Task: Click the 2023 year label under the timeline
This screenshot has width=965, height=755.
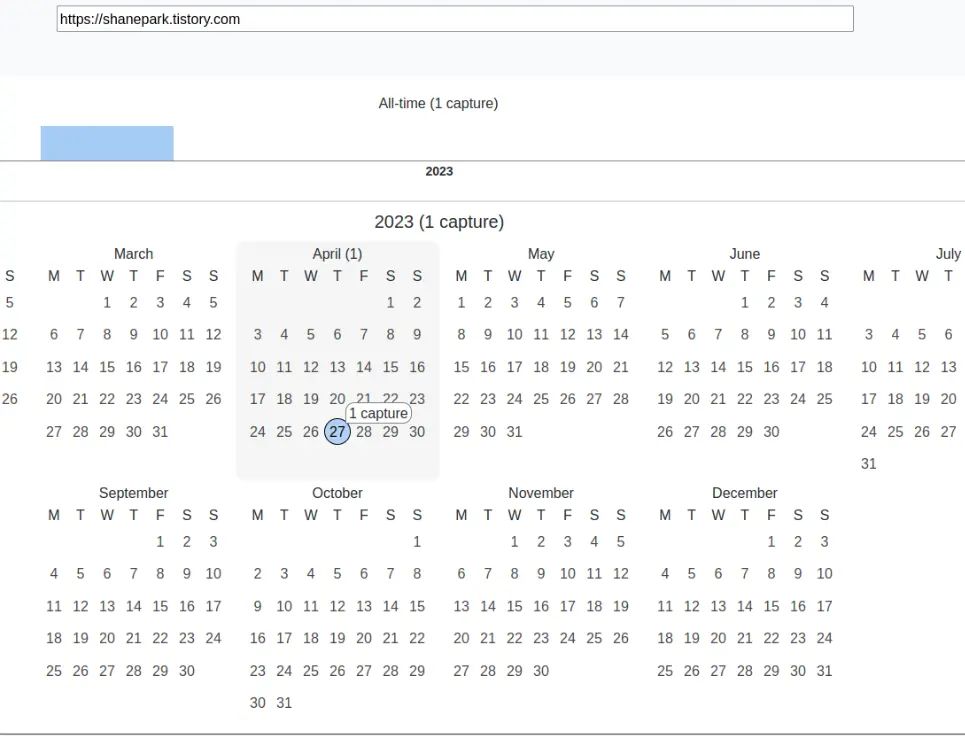Action: pos(439,172)
